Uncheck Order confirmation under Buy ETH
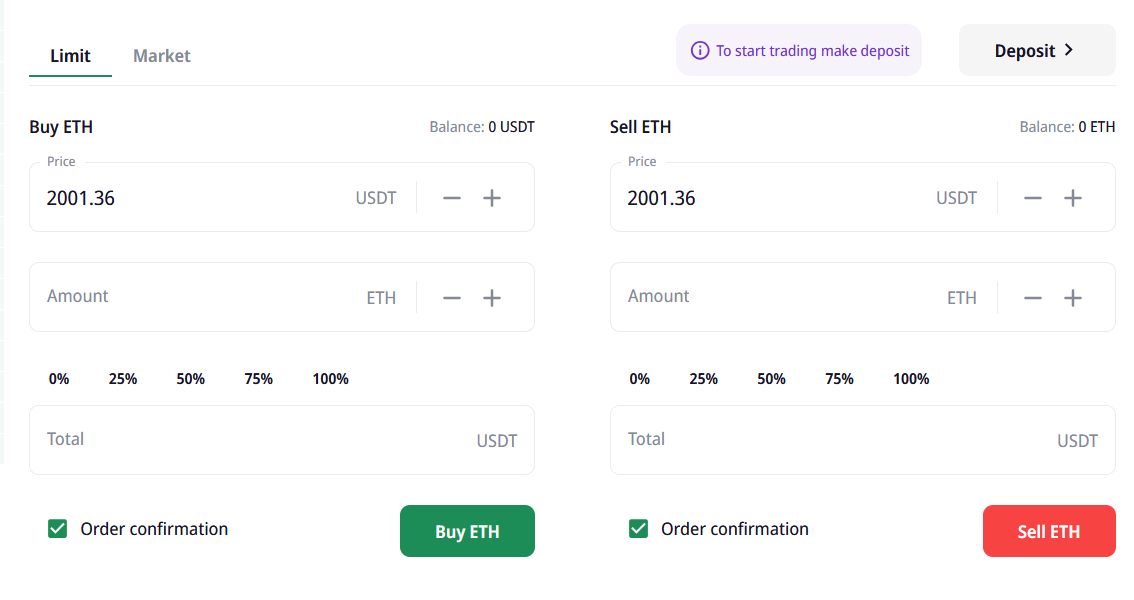The width and height of the screenshot is (1134, 600). (x=58, y=529)
